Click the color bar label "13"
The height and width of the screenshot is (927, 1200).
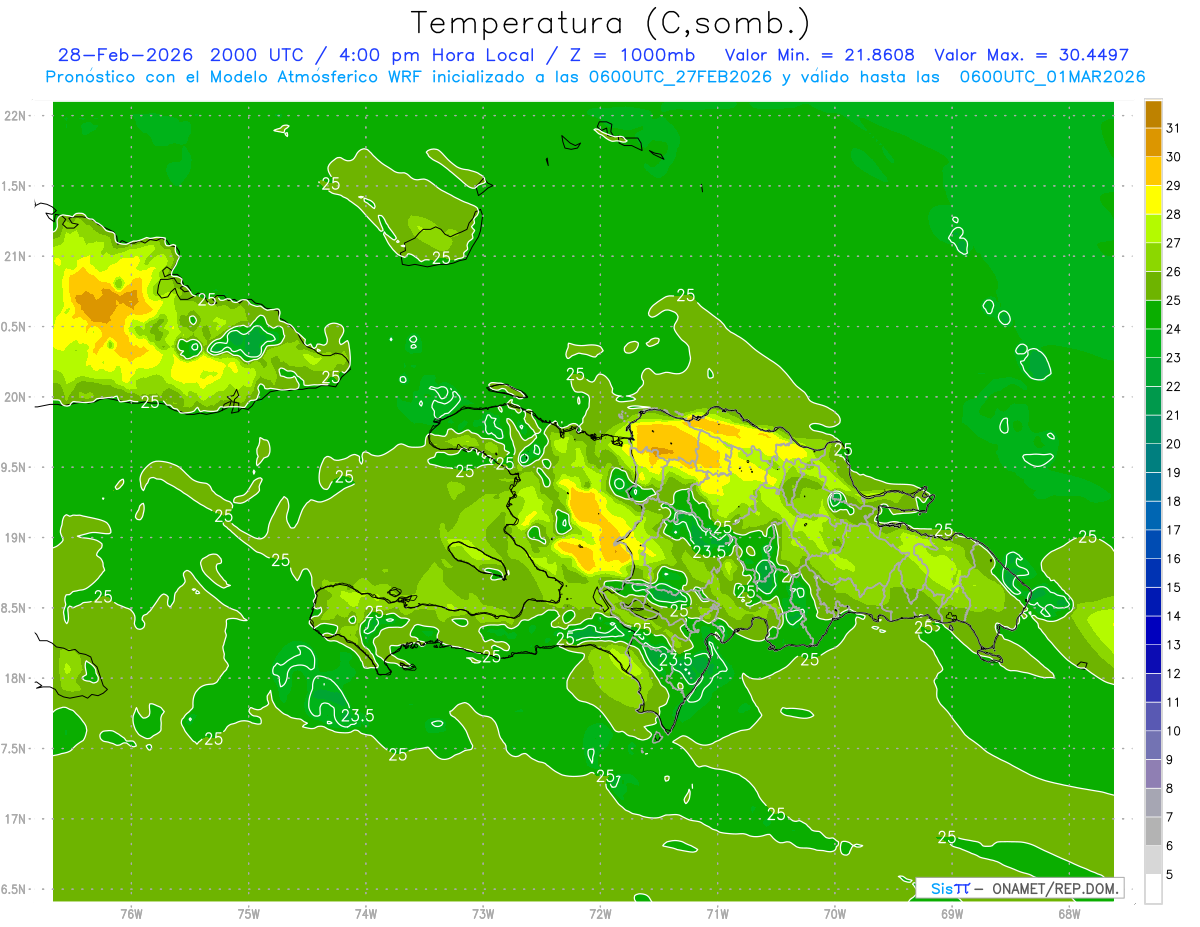click(1173, 645)
